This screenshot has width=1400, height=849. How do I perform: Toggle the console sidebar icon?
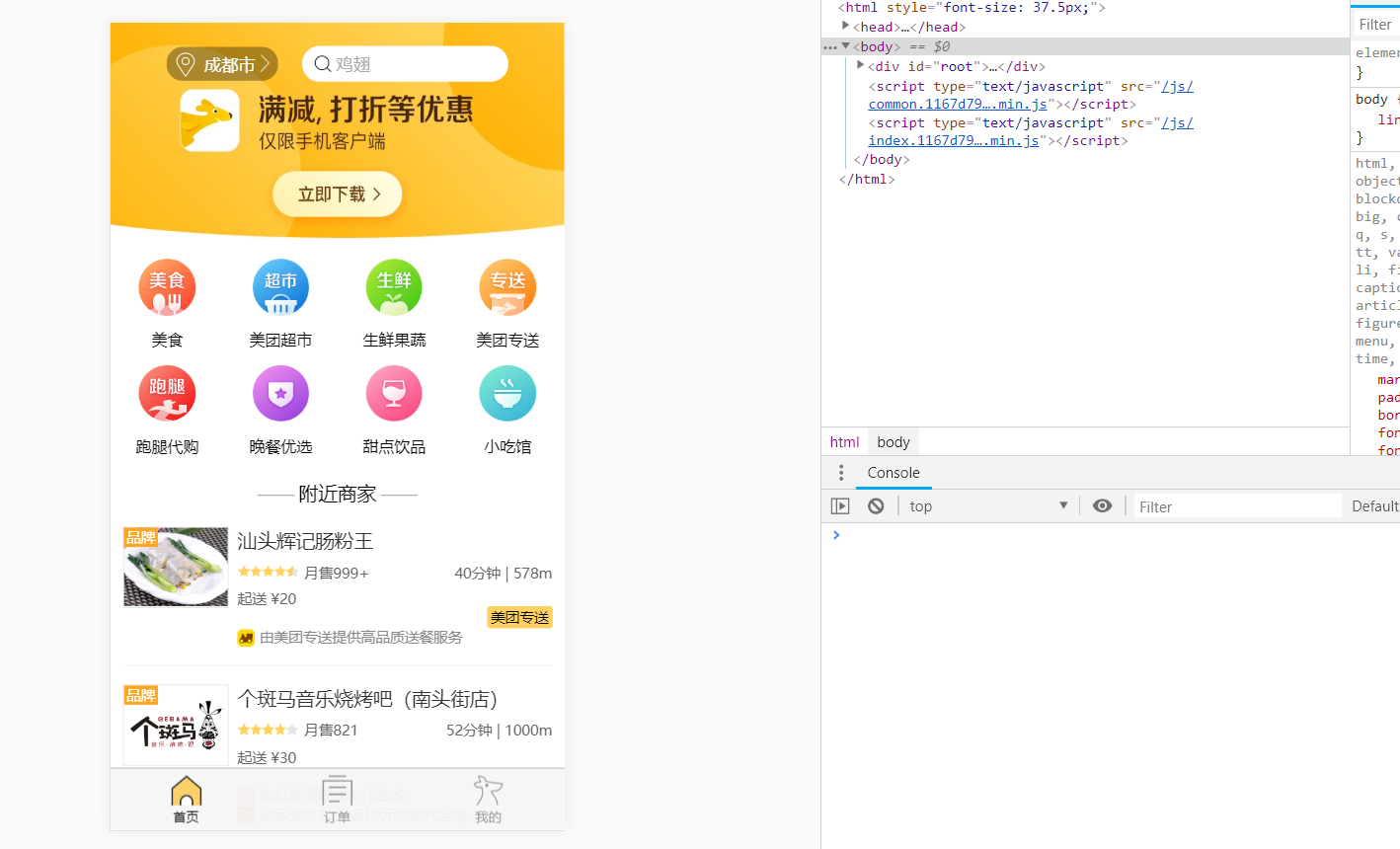coord(840,506)
